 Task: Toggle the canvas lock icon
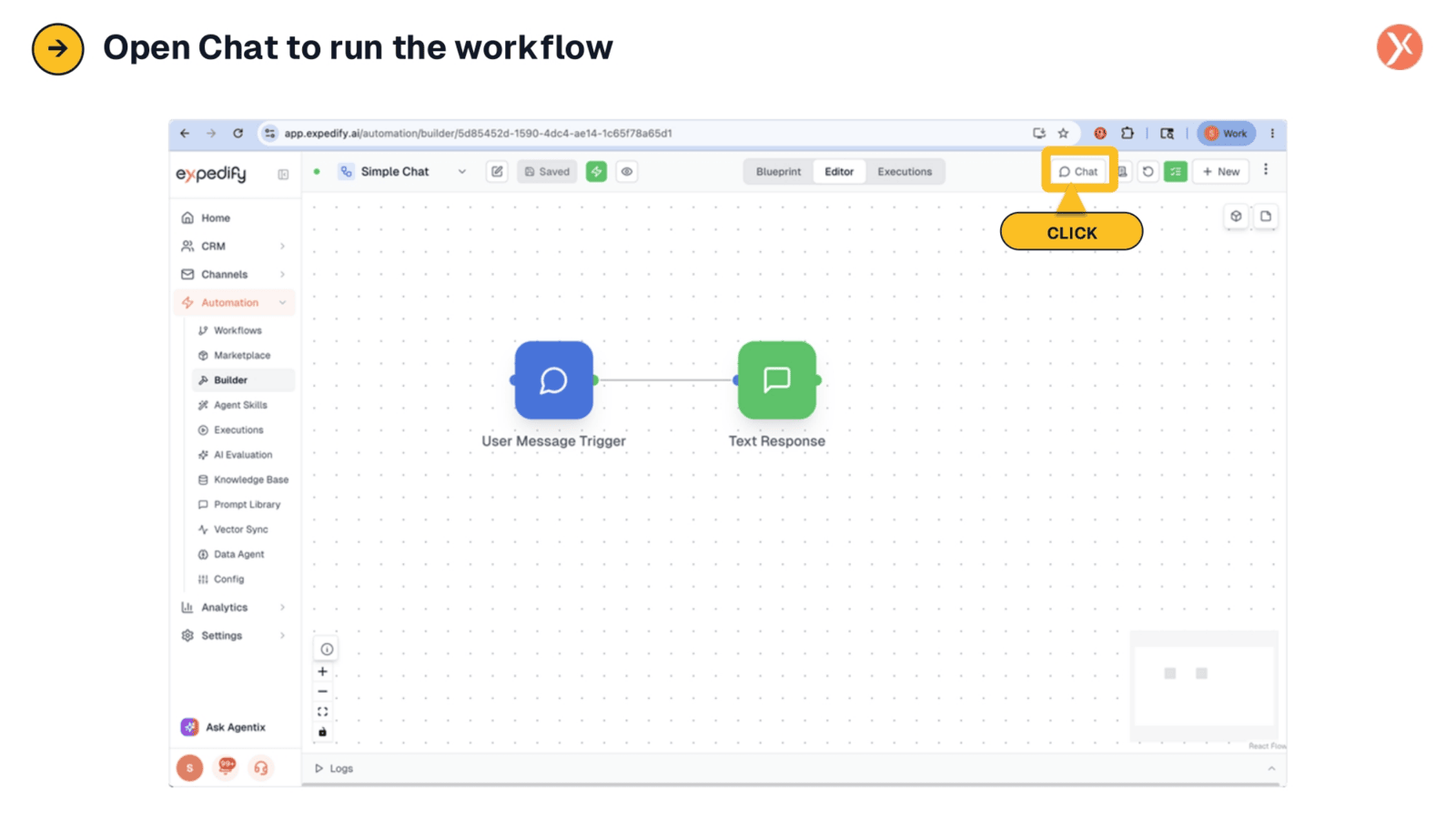[322, 732]
